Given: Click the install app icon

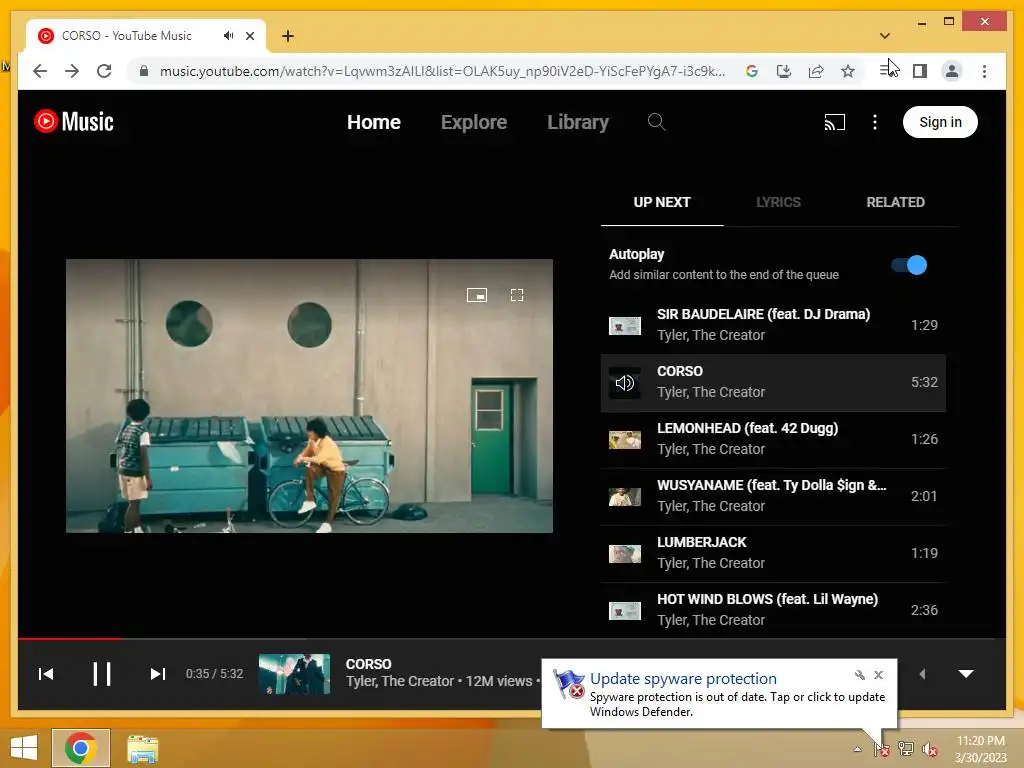Looking at the screenshot, I should point(784,71).
